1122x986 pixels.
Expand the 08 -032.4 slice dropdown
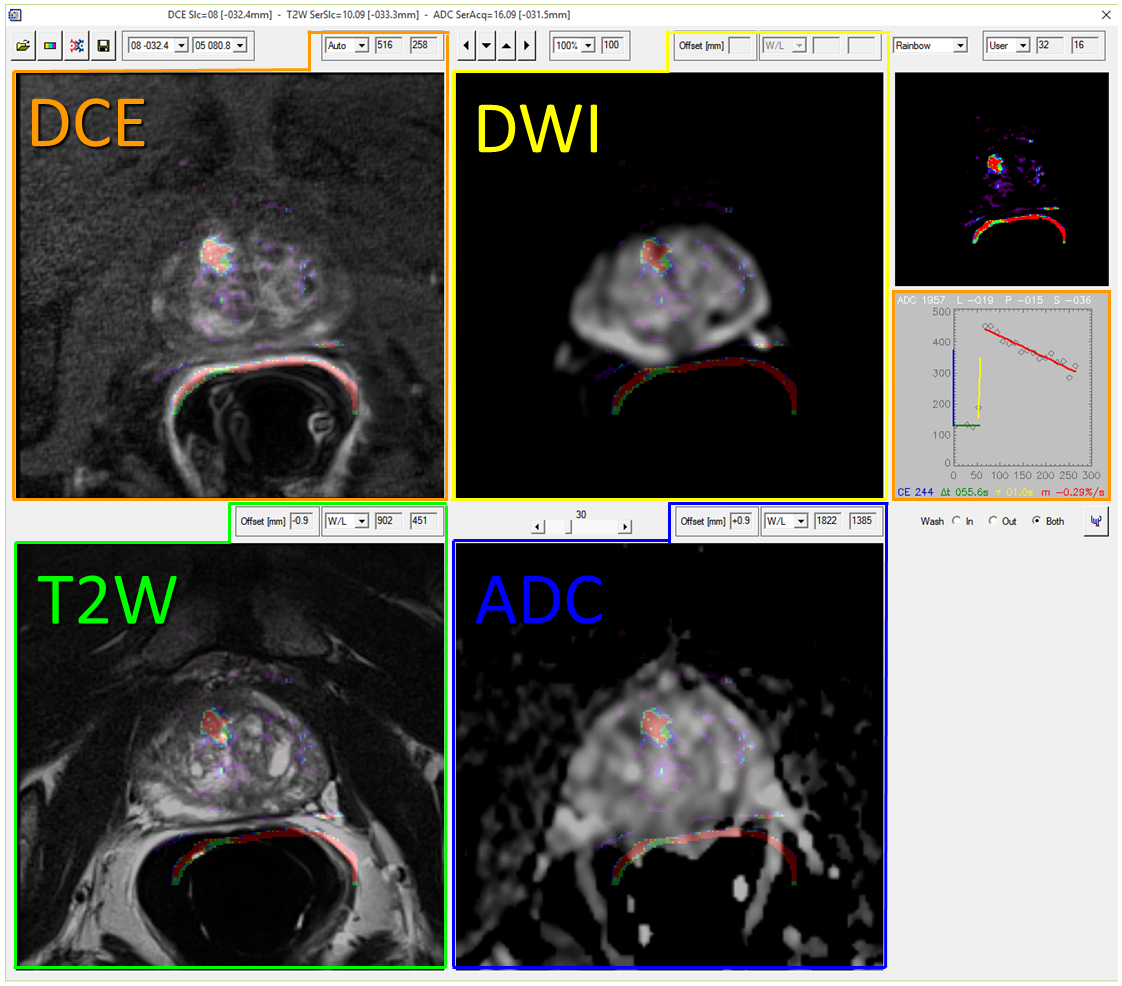tap(181, 46)
